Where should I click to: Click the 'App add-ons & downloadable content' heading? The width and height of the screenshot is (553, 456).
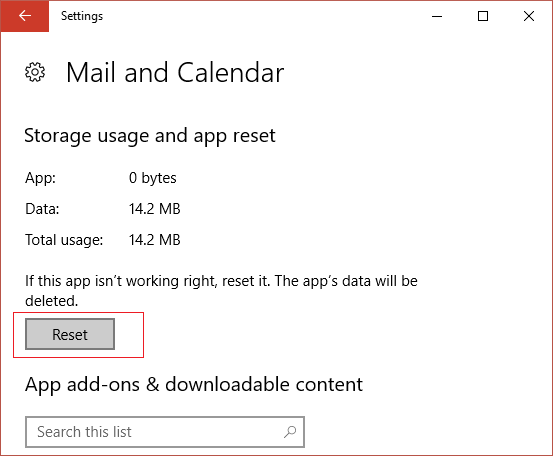tap(194, 384)
